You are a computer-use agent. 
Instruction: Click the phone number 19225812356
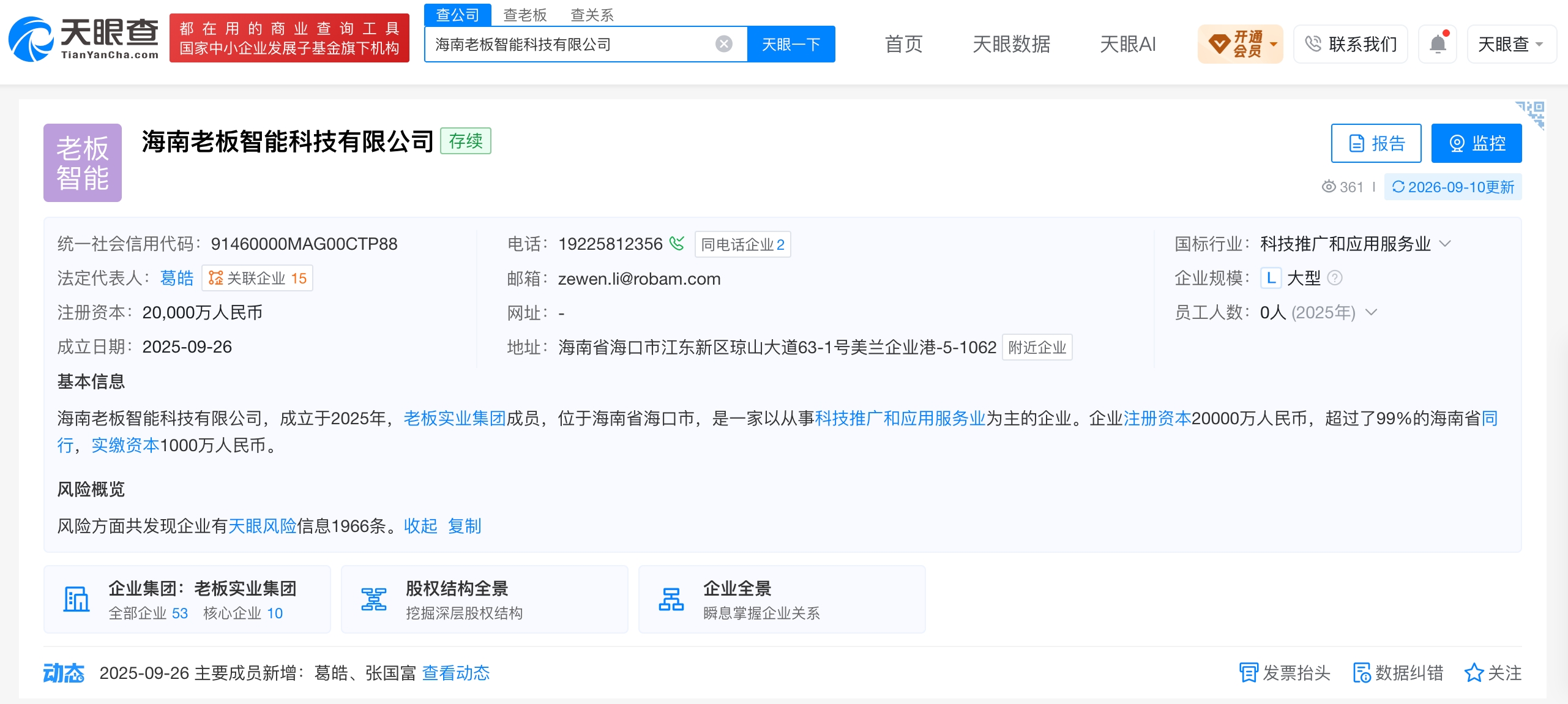pos(610,244)
